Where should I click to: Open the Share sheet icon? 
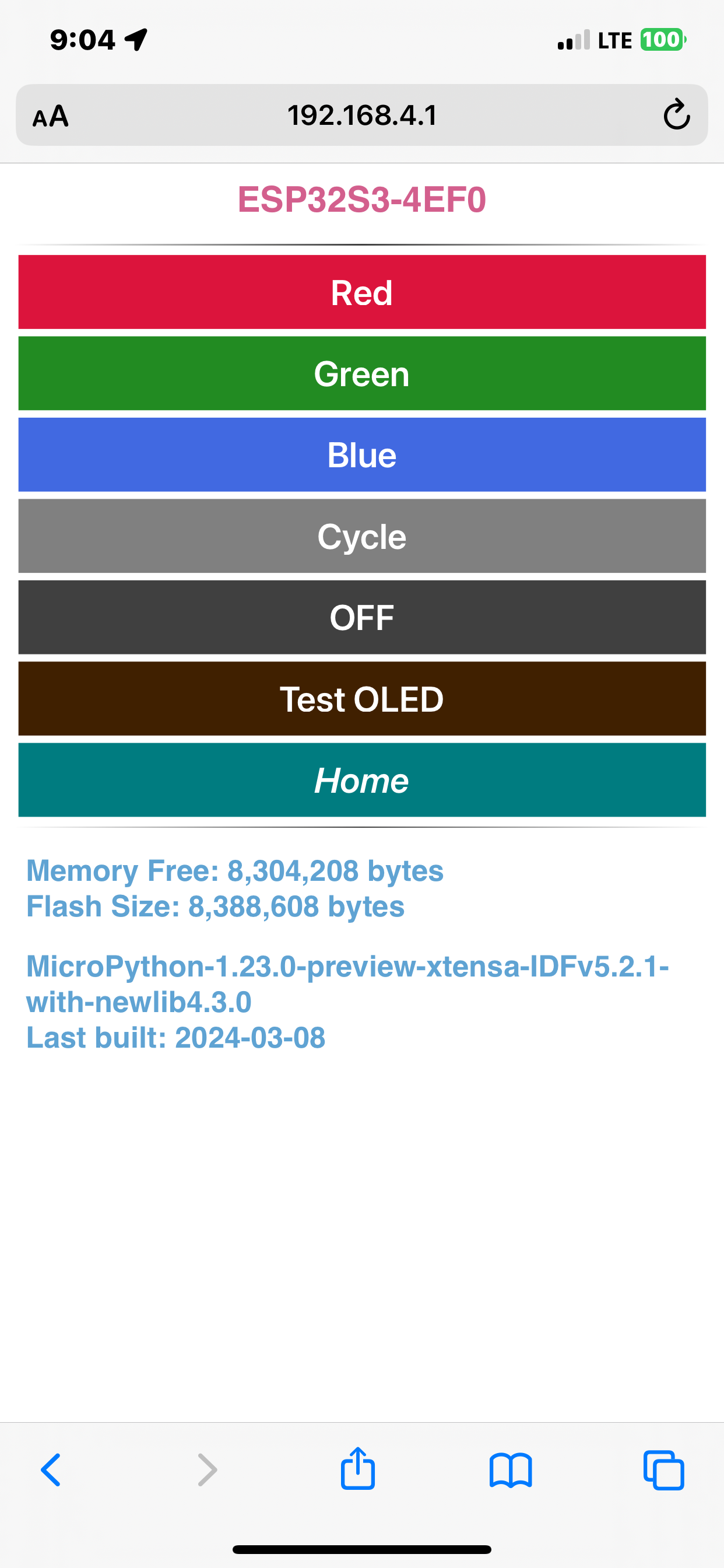coord(358,1468)
